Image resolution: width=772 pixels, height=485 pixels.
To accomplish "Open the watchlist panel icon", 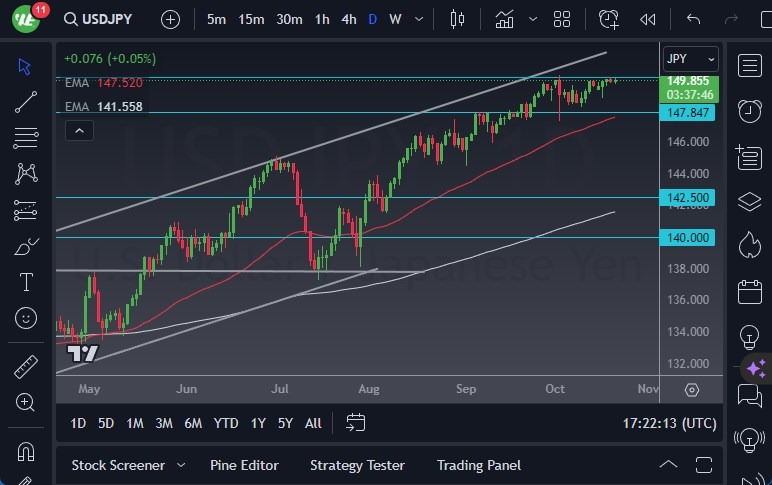I will point(749,65).
